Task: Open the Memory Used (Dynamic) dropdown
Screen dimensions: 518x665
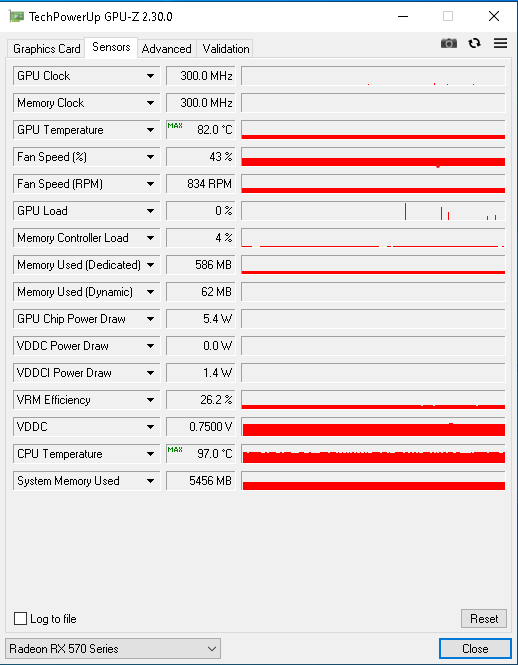Action: click(150, 292)
